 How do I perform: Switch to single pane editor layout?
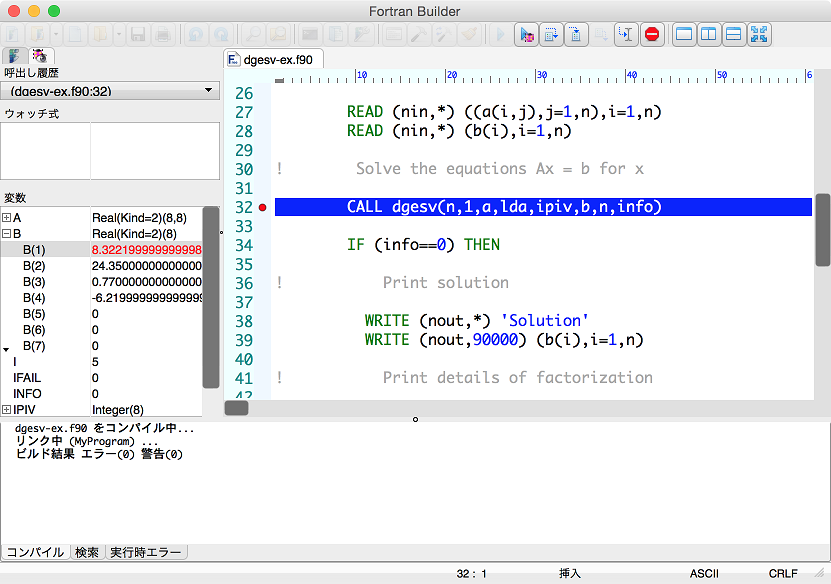[x=684, y=35]
